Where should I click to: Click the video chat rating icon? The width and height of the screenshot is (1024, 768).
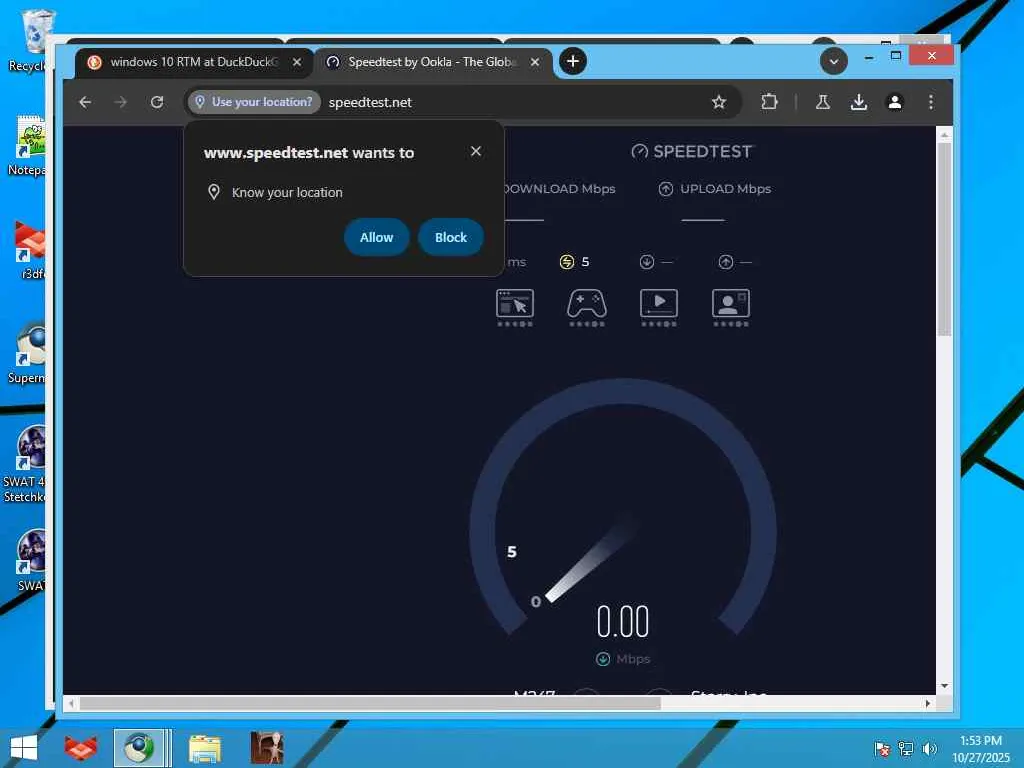point(731,308)
